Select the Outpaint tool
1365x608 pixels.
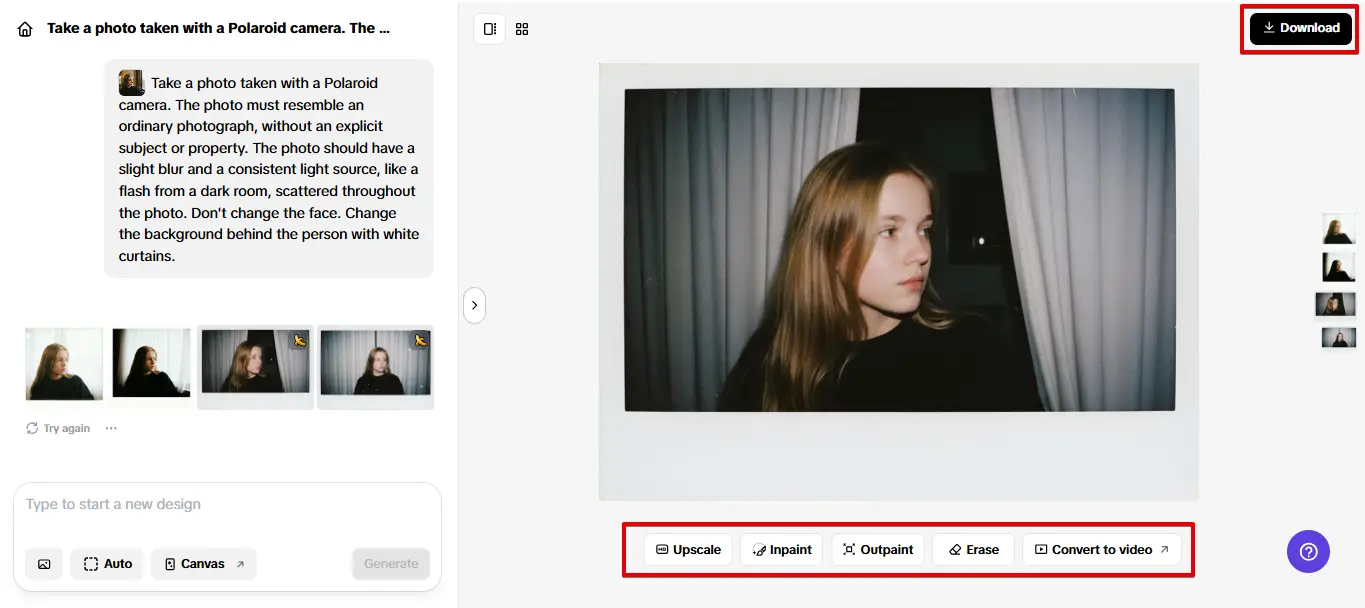[x=877, y=549]
